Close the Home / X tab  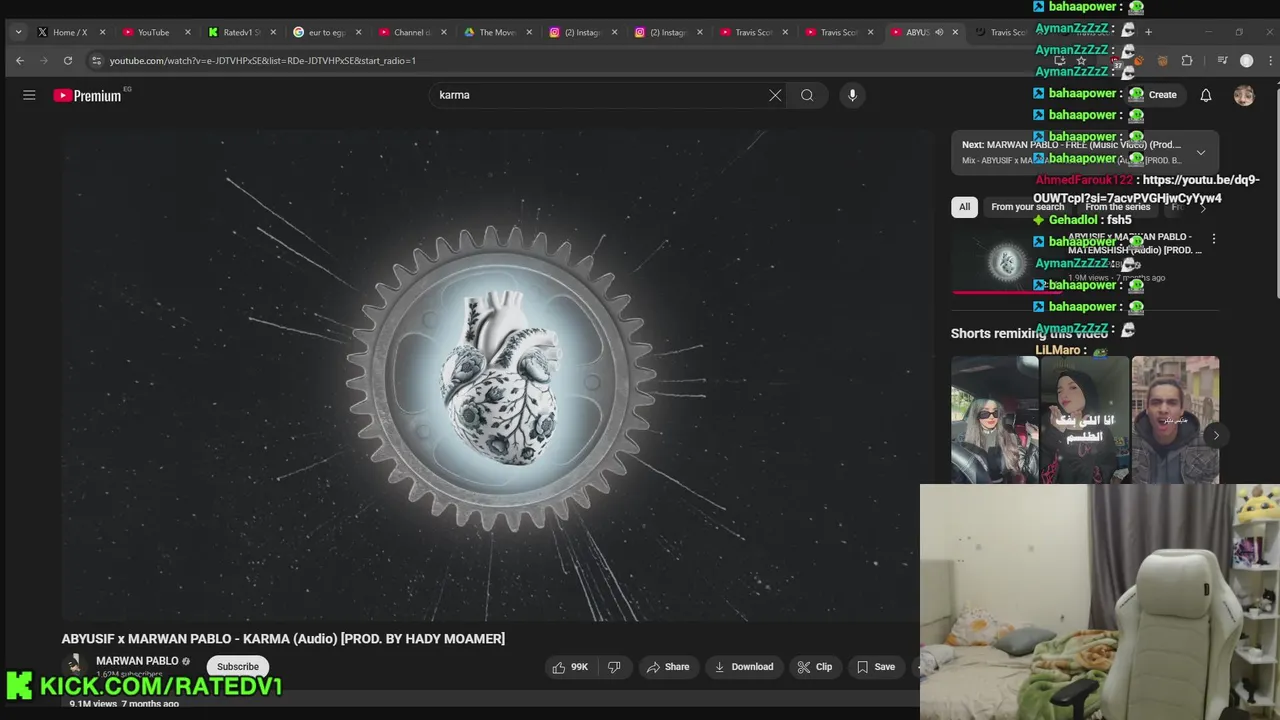[102, 32]
